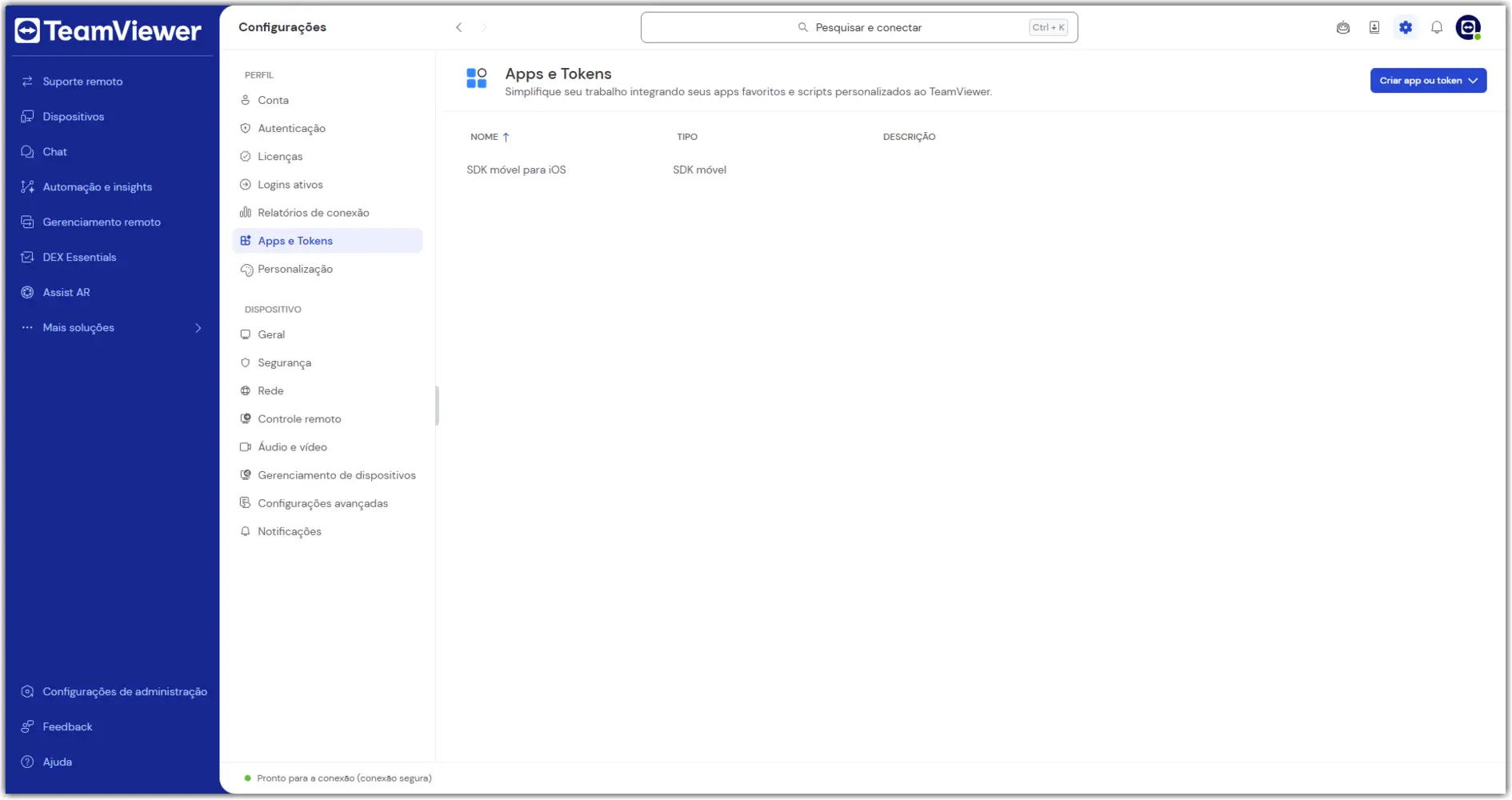Image resolution: width=1512 pixels, height=800 pixels.
Task: Navigate back with the left arrow
Action: pos(459,27)
